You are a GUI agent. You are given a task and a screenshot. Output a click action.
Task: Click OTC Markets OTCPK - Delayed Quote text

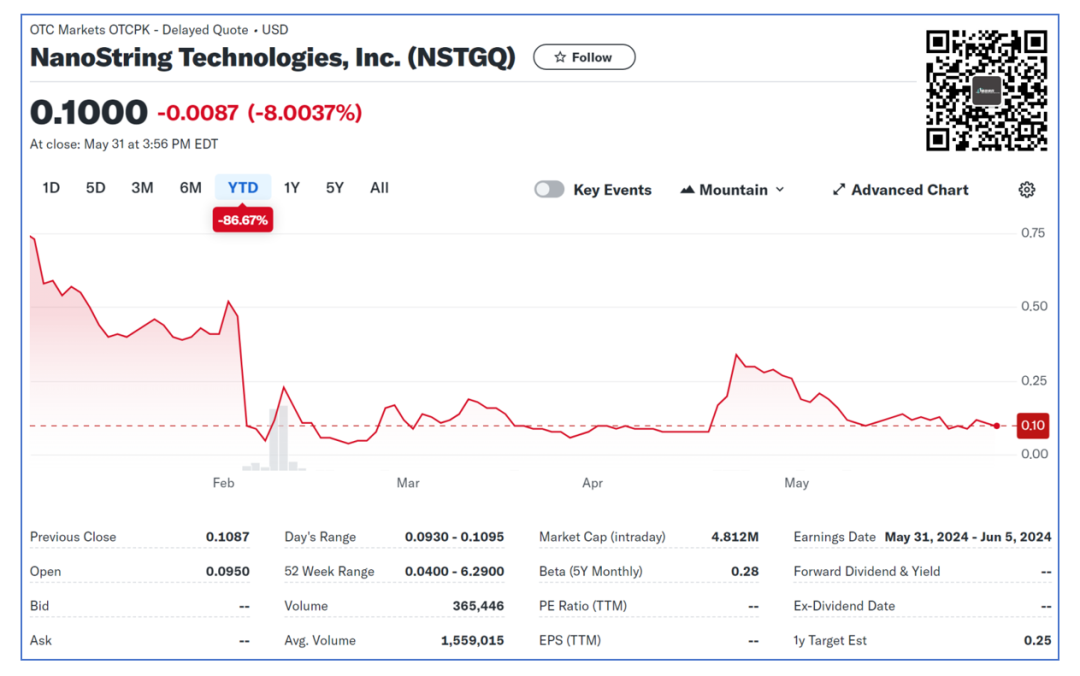coord(138,30)
